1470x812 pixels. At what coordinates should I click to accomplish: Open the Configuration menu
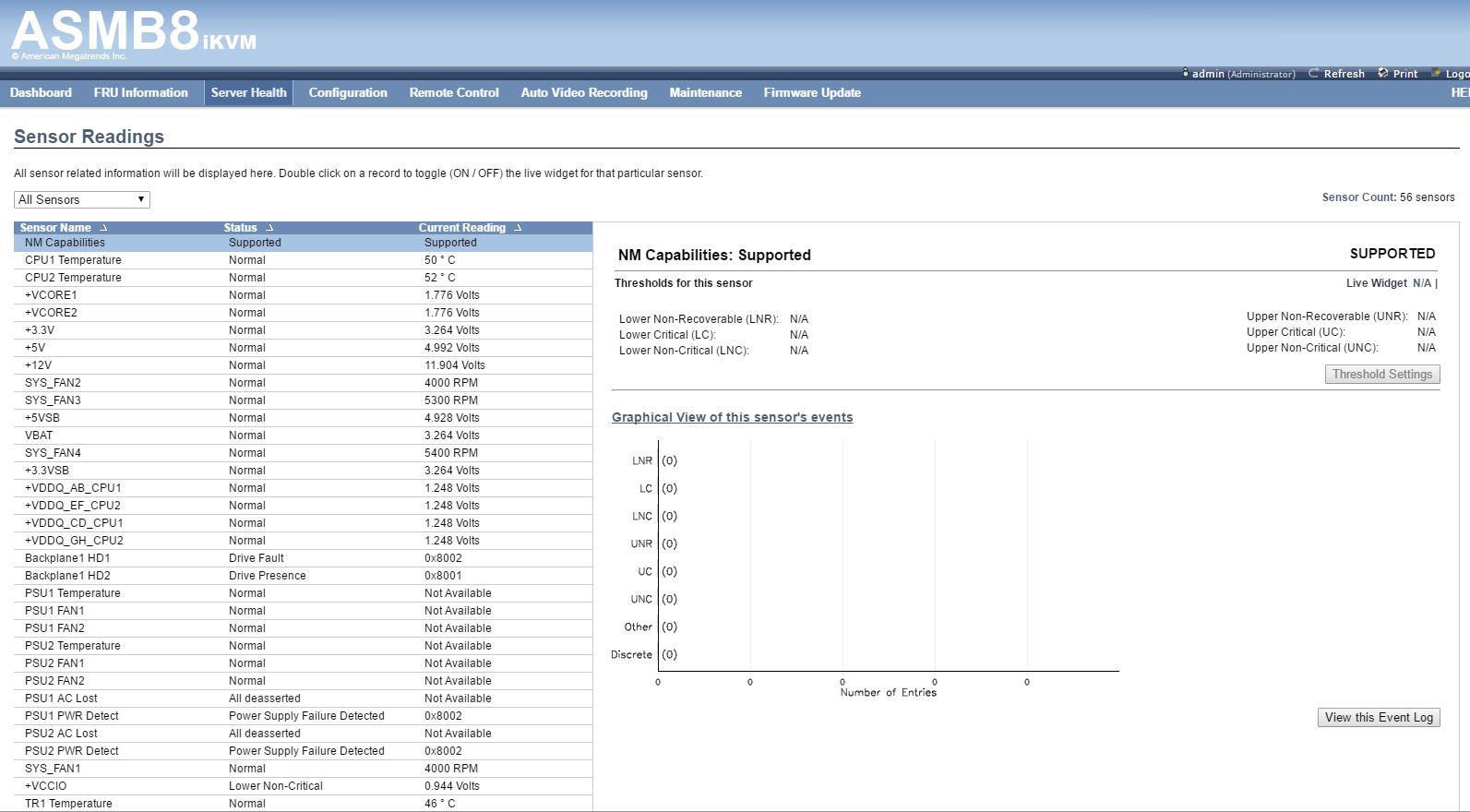tap(348, 92)
